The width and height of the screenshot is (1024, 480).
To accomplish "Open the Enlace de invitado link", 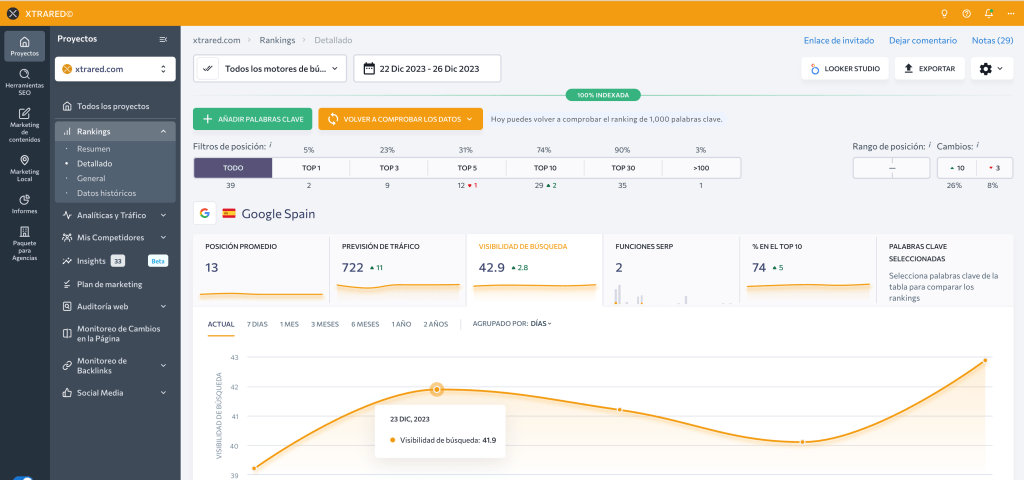I will (x=839, y=40).
